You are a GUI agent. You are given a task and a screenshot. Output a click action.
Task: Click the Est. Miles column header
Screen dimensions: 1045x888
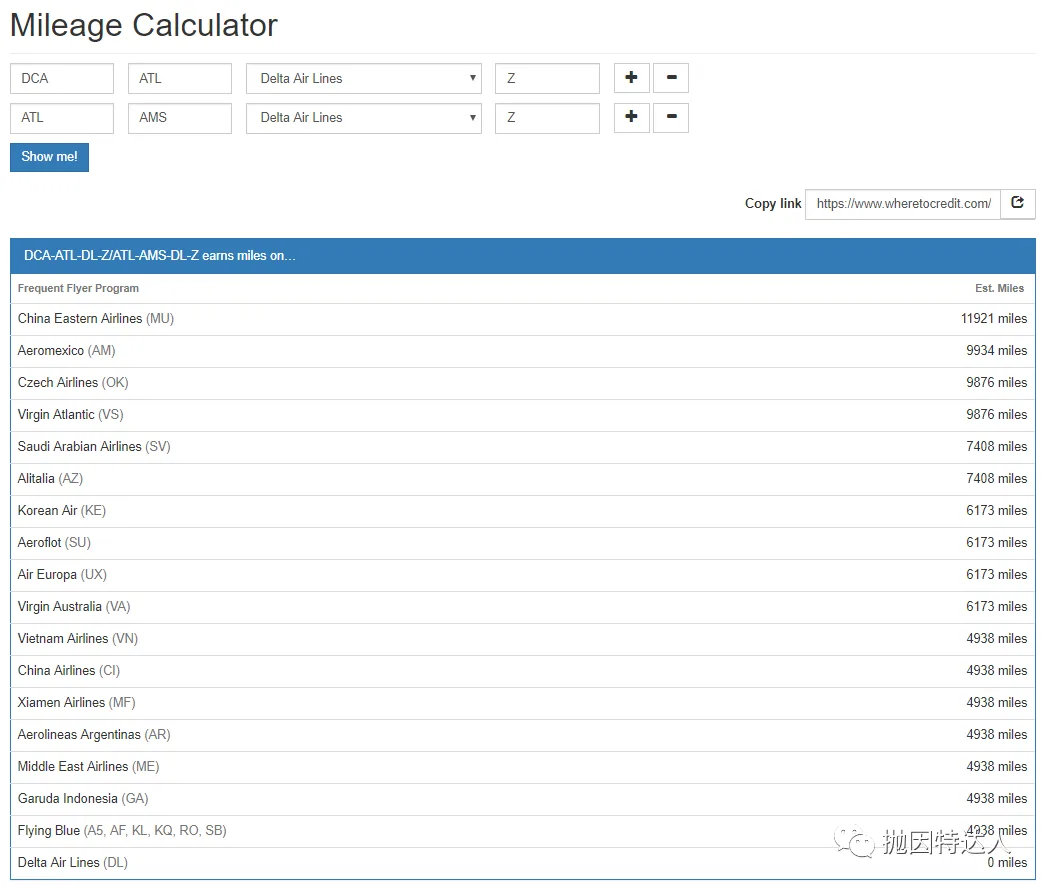pyautogui.click(x=999, y=288)
